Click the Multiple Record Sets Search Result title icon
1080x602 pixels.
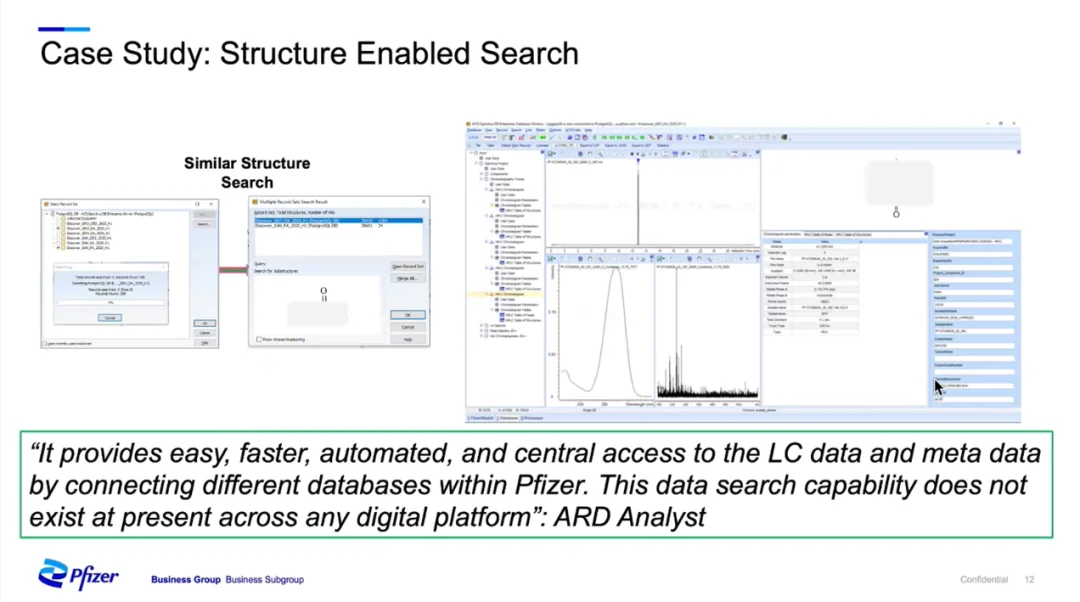255,202
